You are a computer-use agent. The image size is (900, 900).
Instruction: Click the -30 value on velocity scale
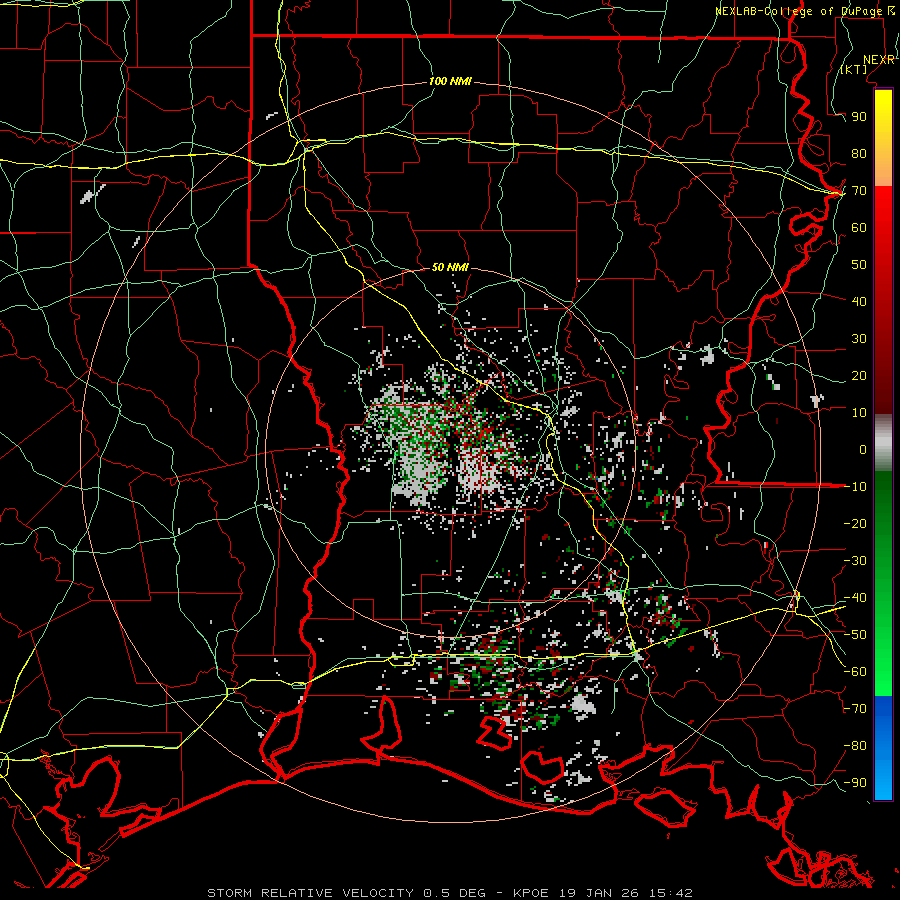click(x=855, y=561)
